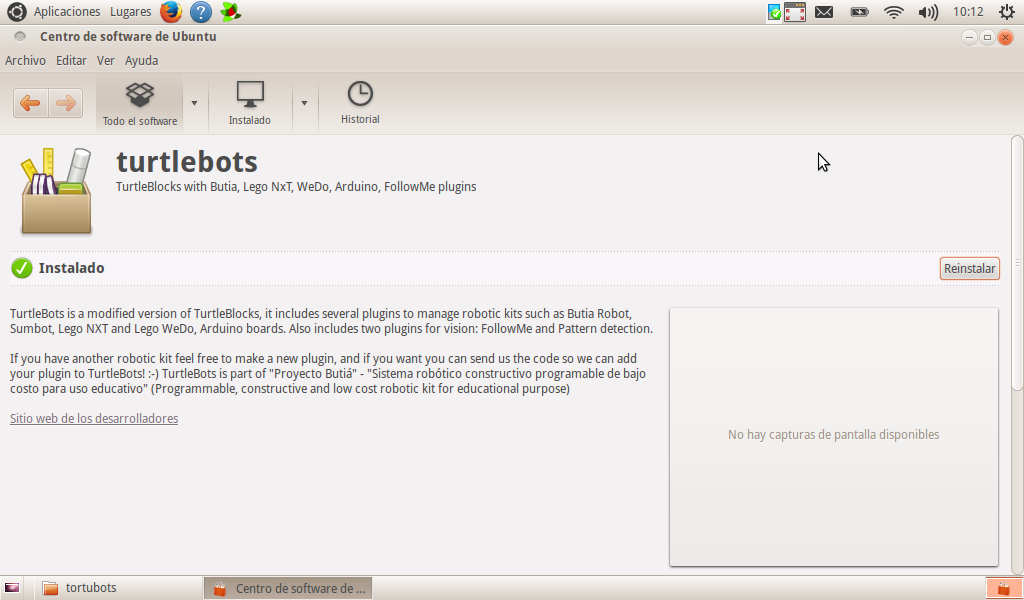Click the green Instalado checkmark icon
The image size is (1024, 600).
(x=22, y=268)
